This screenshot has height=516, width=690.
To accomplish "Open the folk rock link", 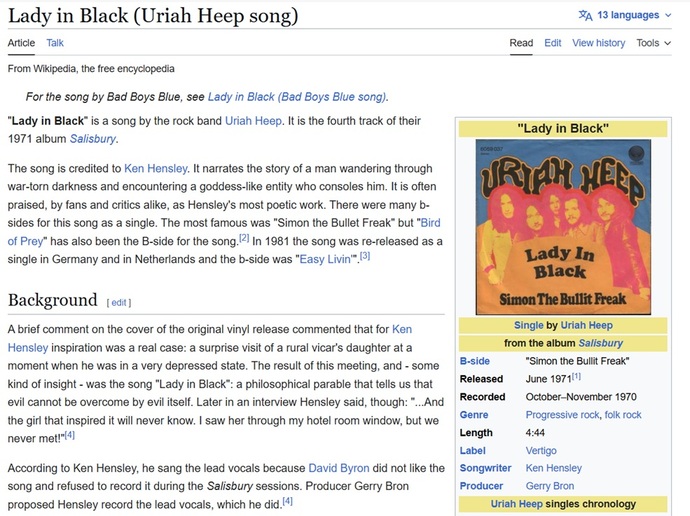I will (623, 415).
